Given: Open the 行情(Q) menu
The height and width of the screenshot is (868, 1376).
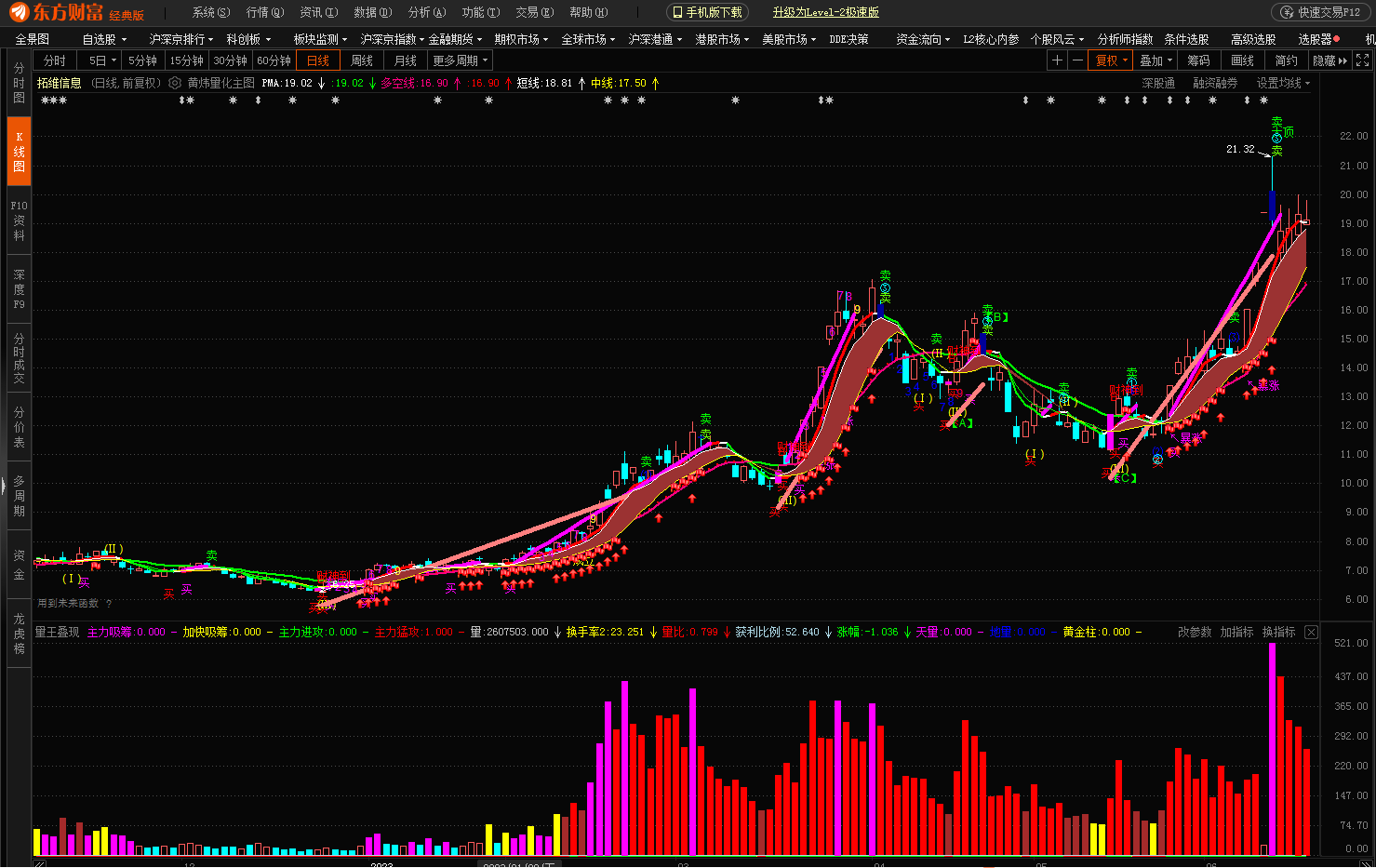Looking at the screenshot, I should [x=264, y=12].
